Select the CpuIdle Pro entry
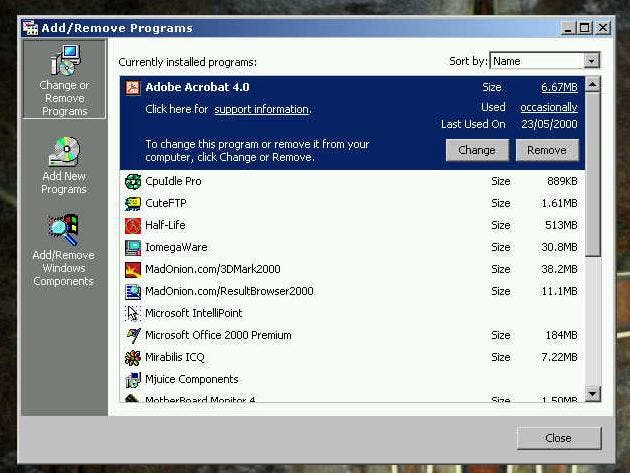The image size is (630, 473). [352, 181]
